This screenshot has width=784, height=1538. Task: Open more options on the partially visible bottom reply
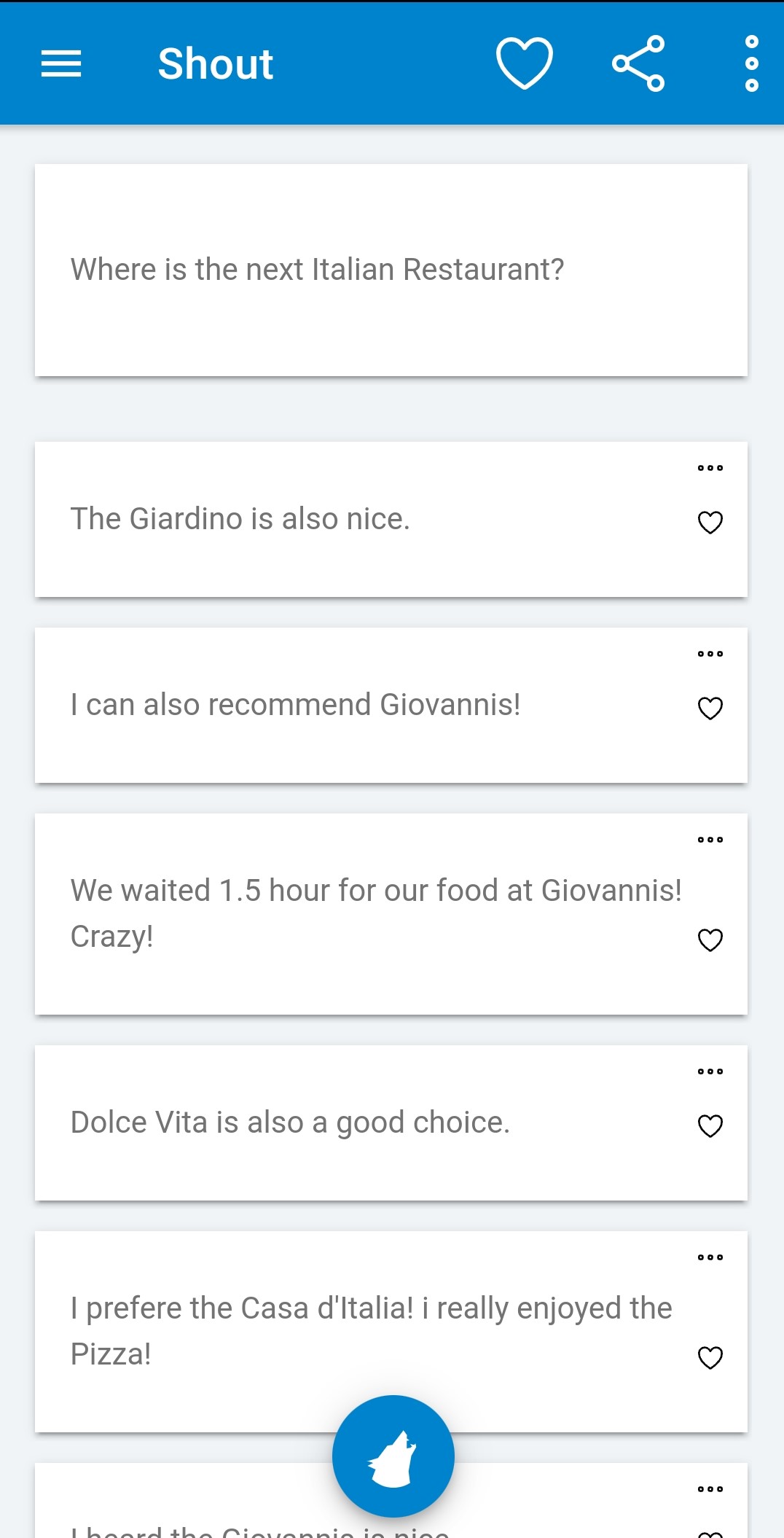[x=710, y=1490]
